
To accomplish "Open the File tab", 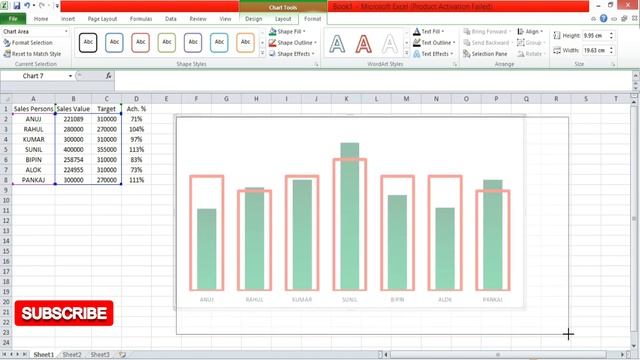I will 13,19.
